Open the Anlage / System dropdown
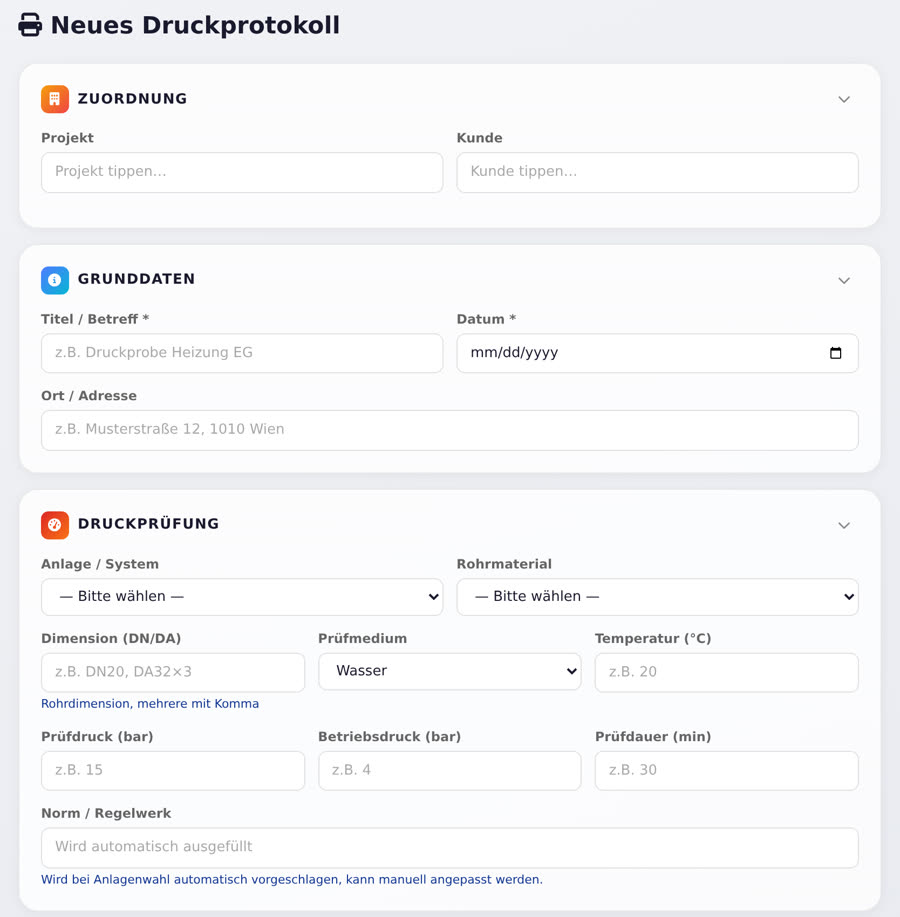 click(242, 597)
